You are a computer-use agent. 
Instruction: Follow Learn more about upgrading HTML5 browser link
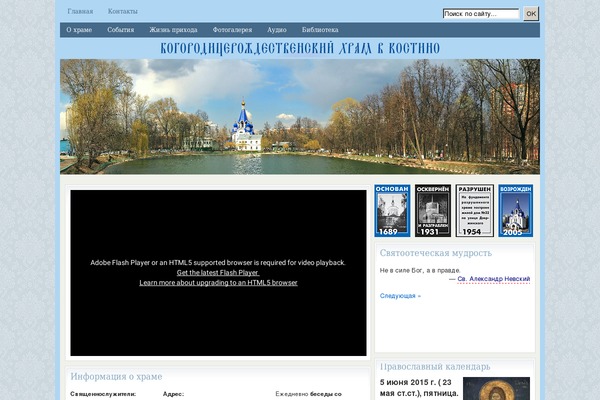coord(218,282)
